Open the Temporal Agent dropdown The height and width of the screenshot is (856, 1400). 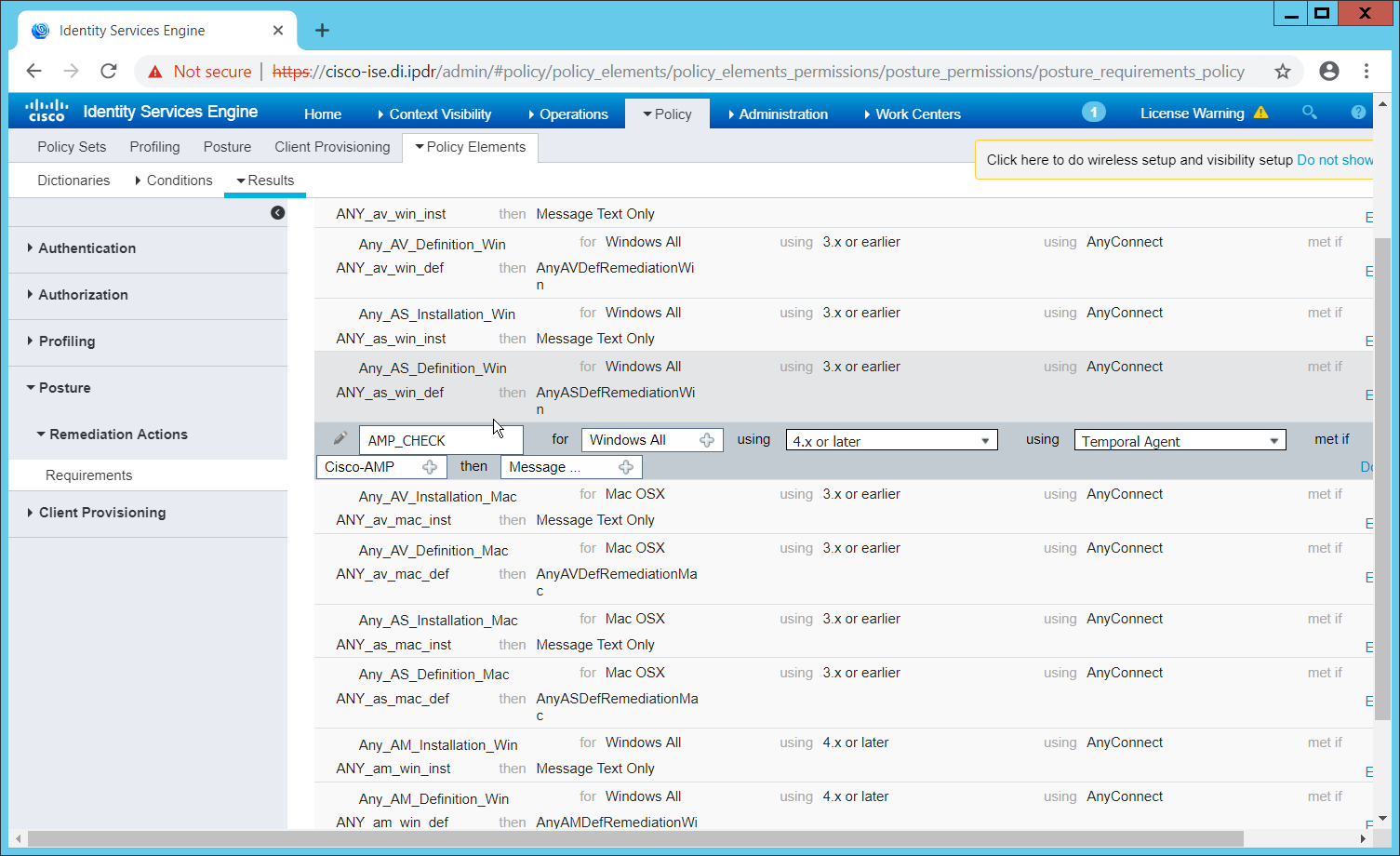pos(1180,441)
